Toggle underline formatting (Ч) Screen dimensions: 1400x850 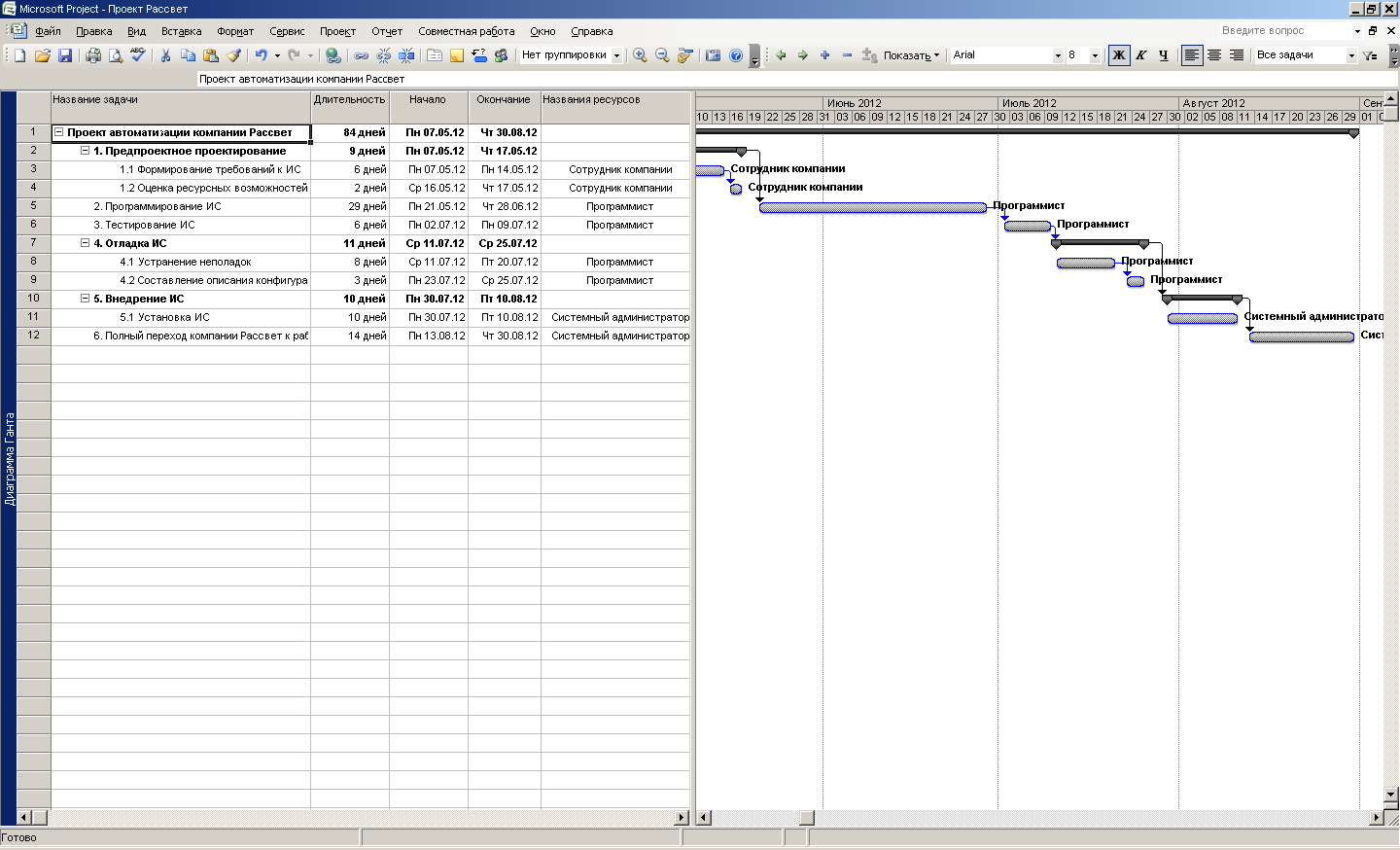pos(1164,55)
